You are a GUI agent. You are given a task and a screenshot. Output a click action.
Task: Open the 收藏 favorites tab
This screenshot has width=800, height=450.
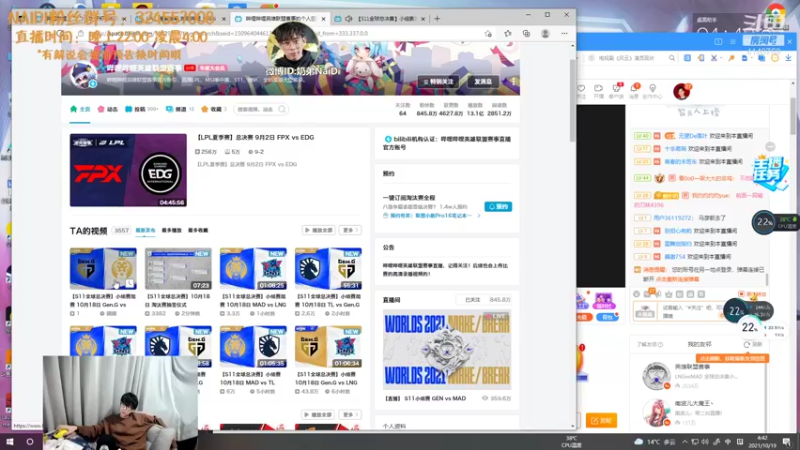[212, 109]
